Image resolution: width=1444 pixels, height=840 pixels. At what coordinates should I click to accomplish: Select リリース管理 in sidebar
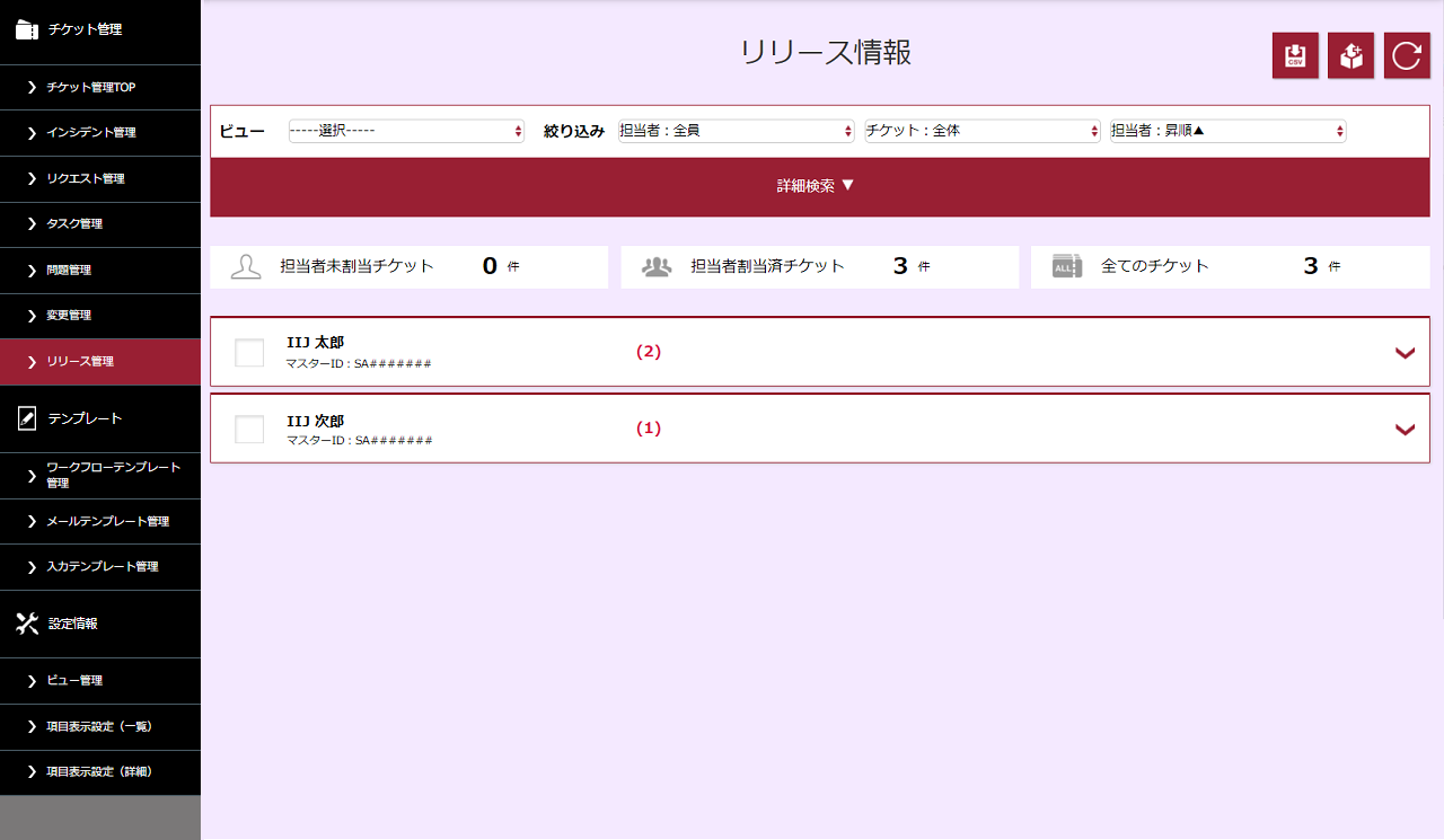click(x=100, y=362)
